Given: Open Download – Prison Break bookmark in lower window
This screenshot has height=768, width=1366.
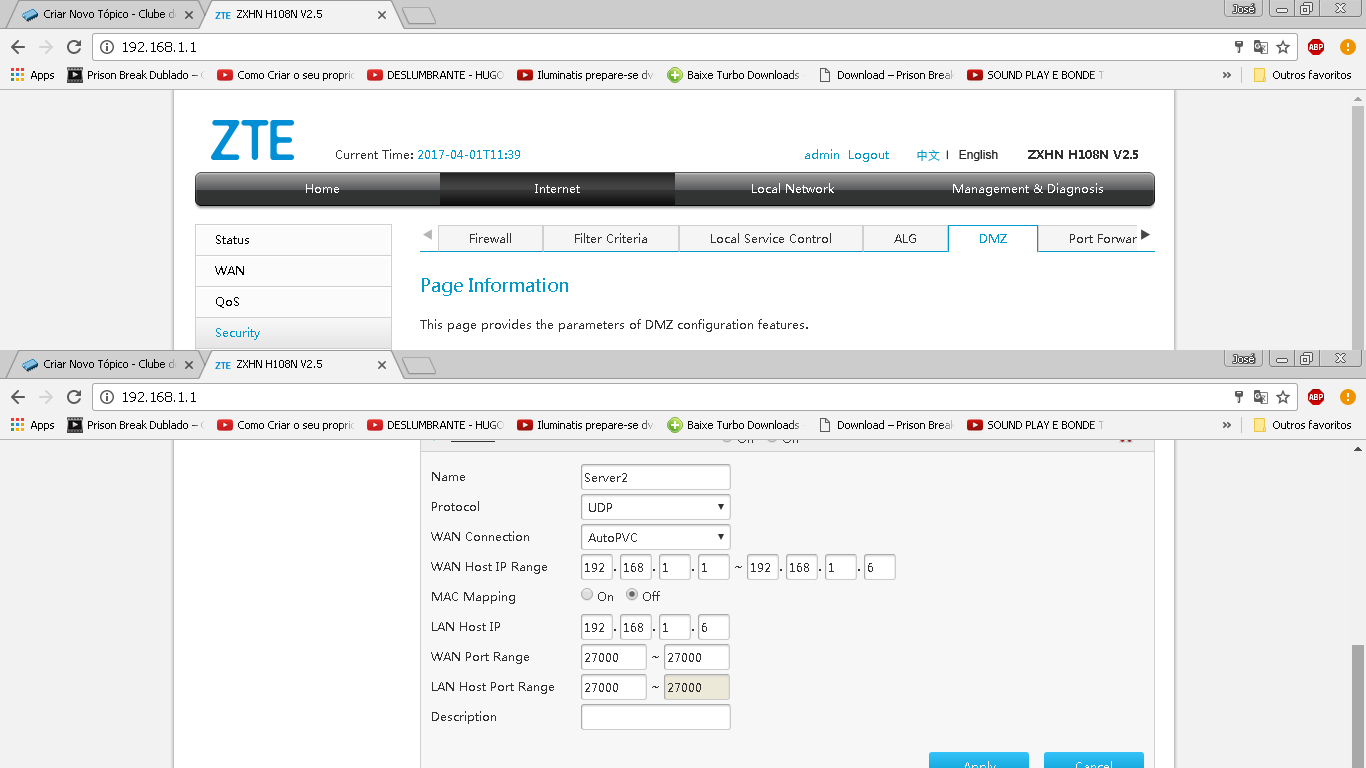Looking at the screenshot, I should coord(885,425).
